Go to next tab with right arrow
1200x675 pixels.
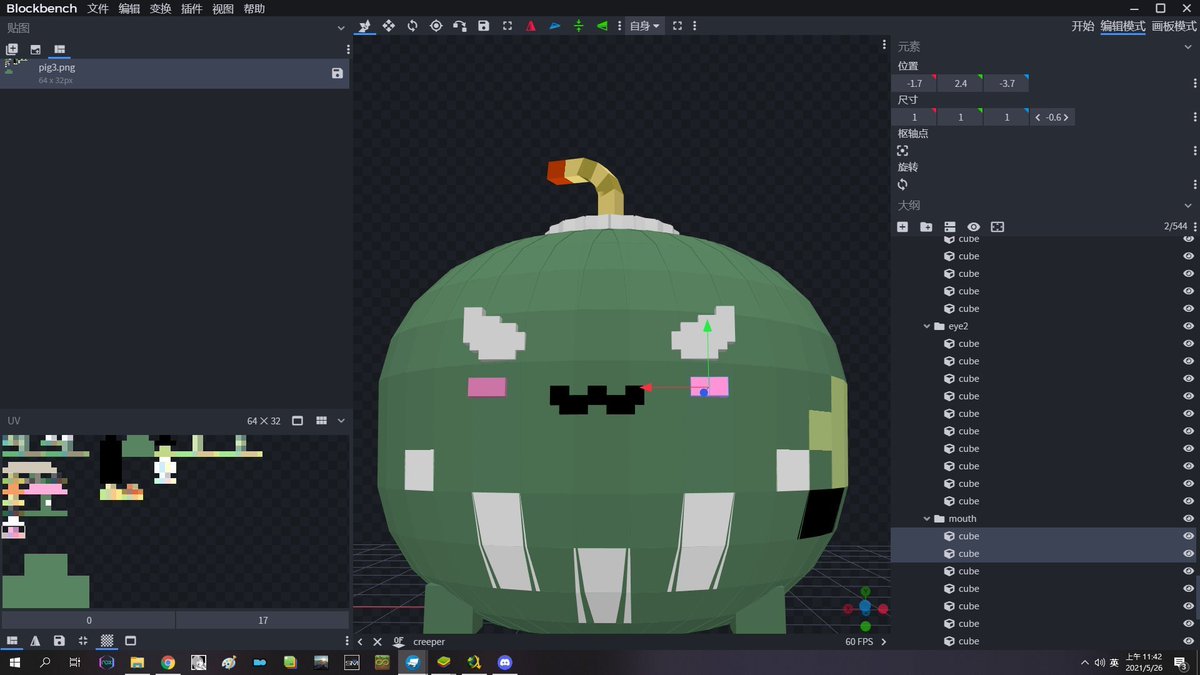(x=883, y=641)
